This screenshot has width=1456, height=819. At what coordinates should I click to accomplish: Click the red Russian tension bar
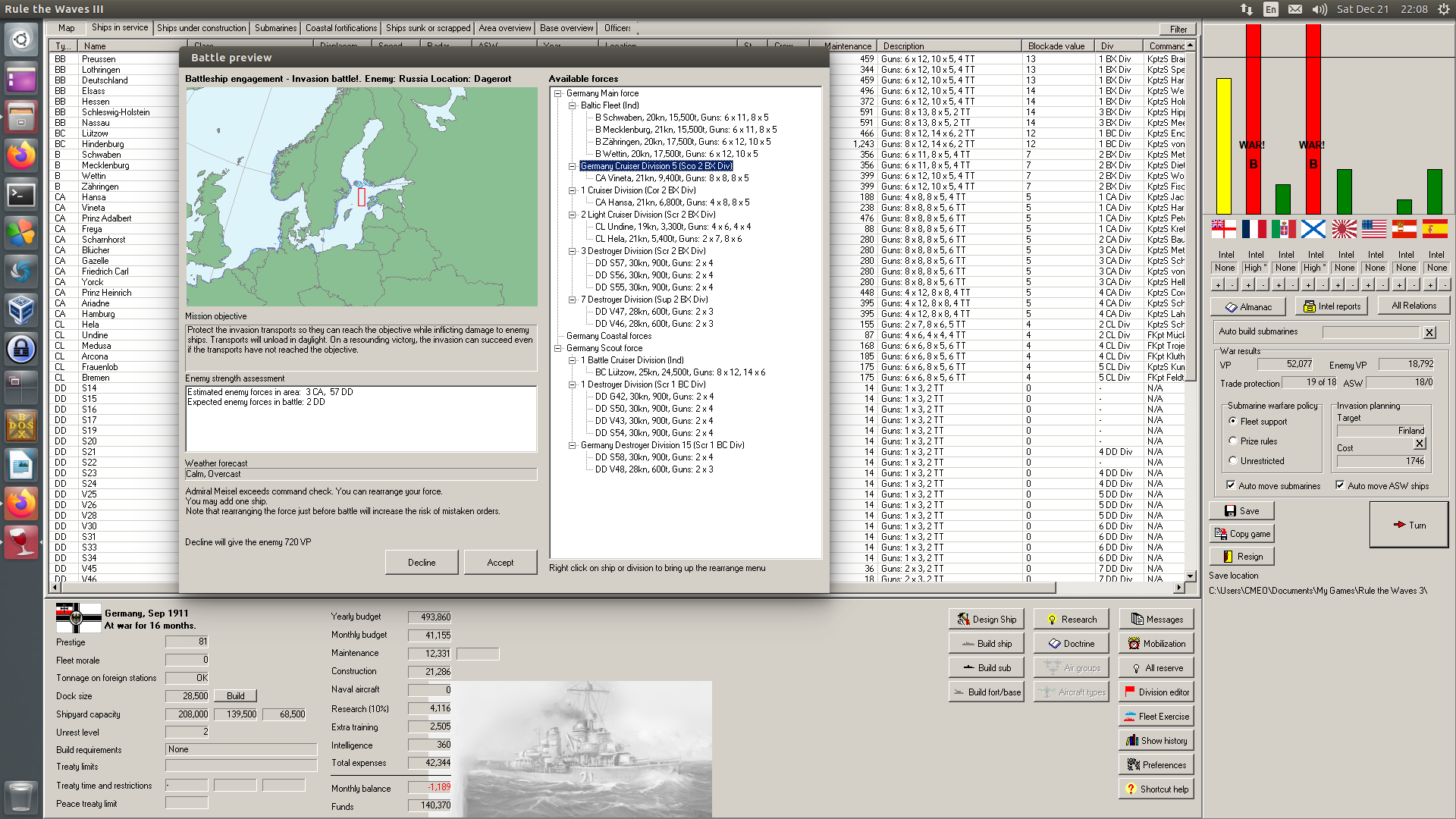[x=1313, y=119]
